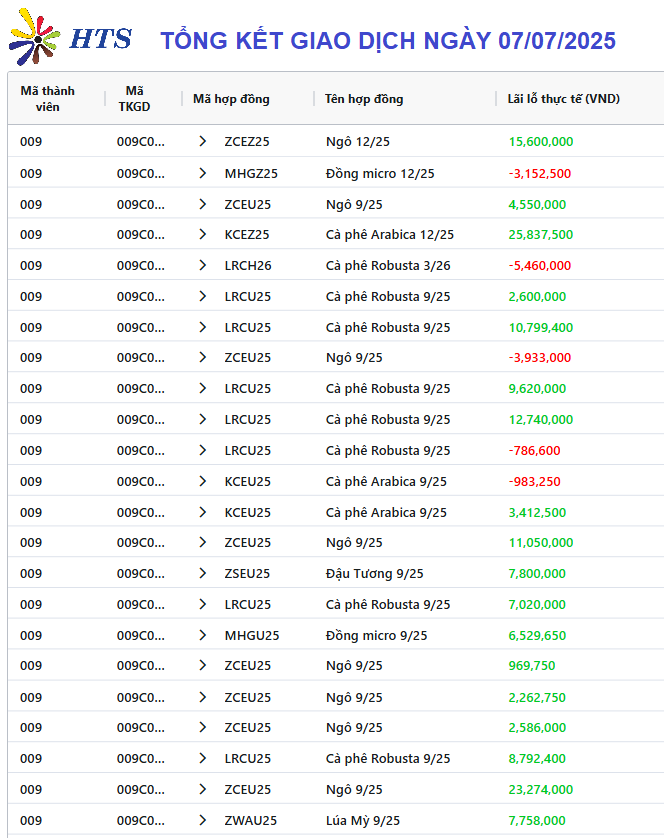The width and height of the screenshot is (664, 839).
Task: Expand the MHGZ25 Đồng micro 12/25 row
Action: coord(202,173)
